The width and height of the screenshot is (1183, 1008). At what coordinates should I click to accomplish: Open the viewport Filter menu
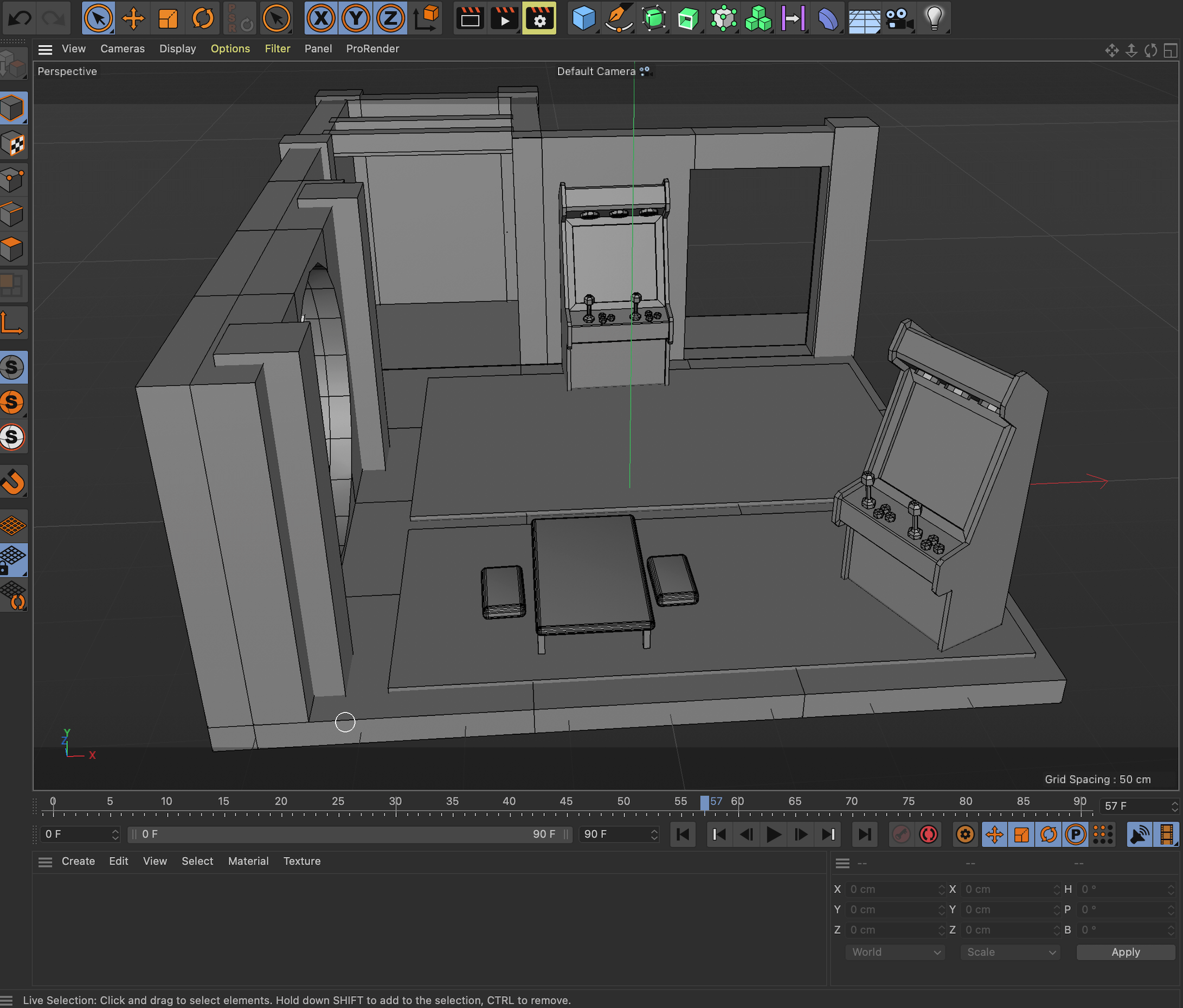coord(277,49)
